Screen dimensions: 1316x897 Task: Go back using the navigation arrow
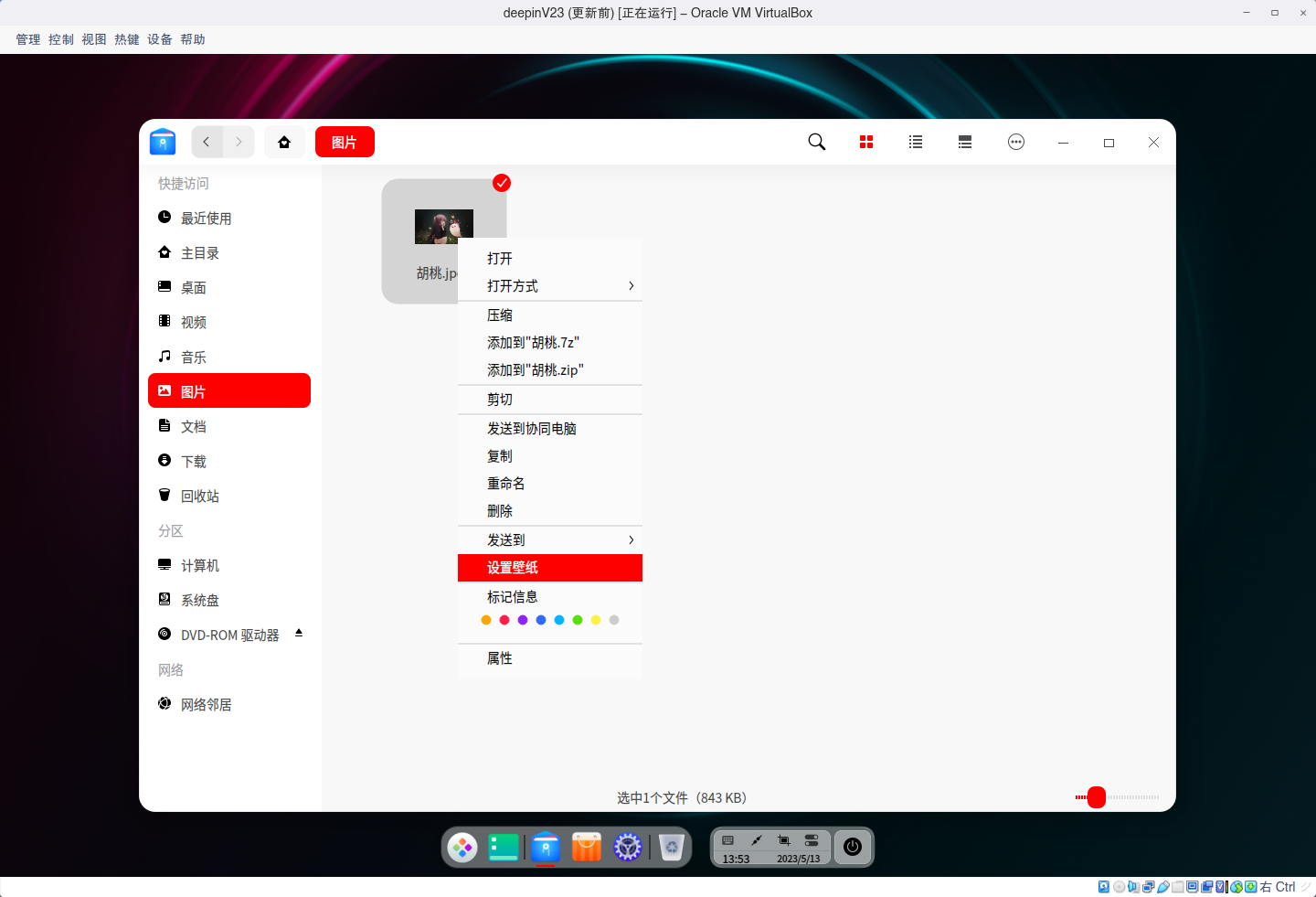pyautogui.click(x=207, y=142)
